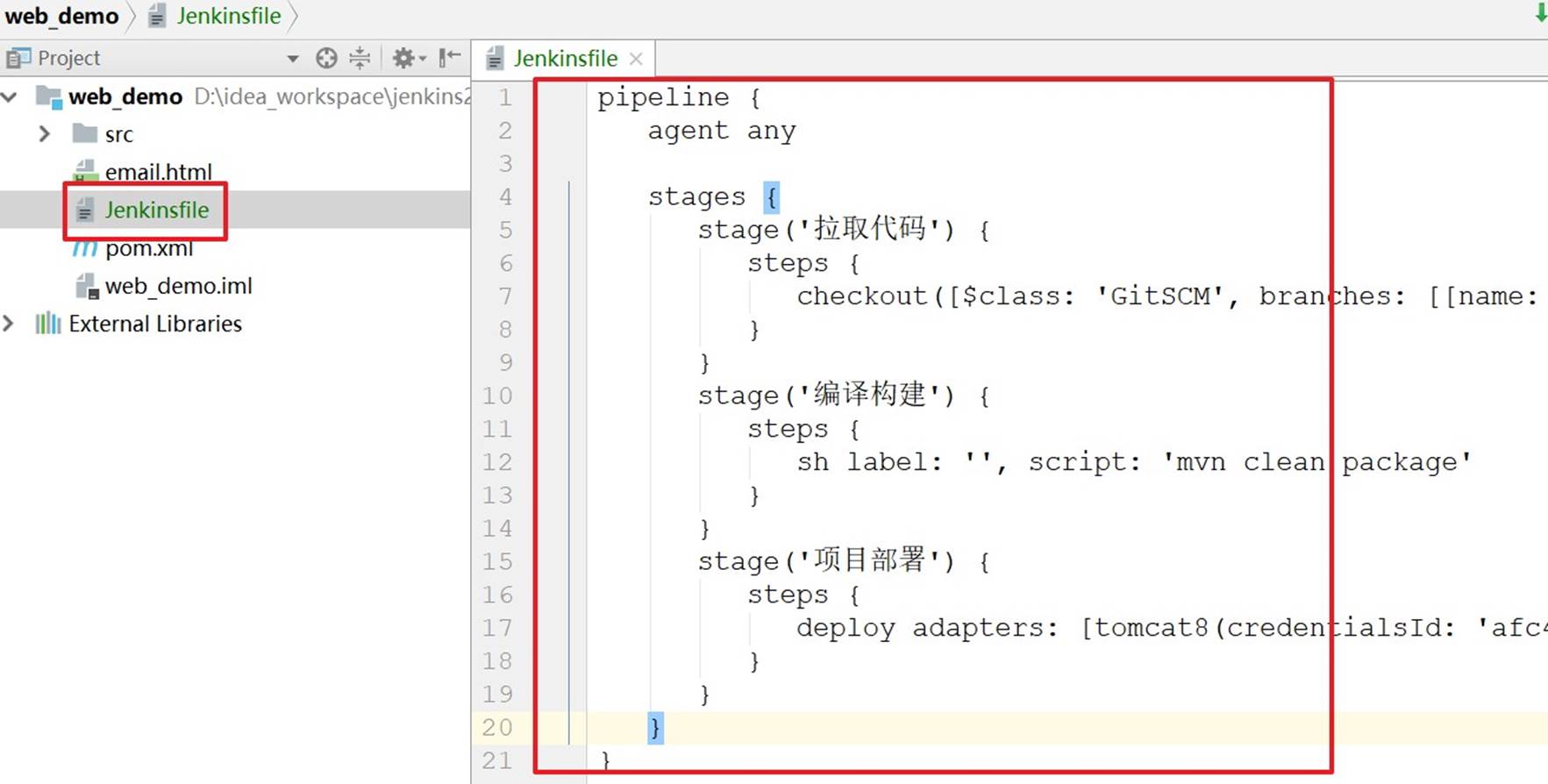Screen dimensions: 1548x784
Task: Click the stage('项目部署') line
Action: pyautogui.click(x=844, y=561)
